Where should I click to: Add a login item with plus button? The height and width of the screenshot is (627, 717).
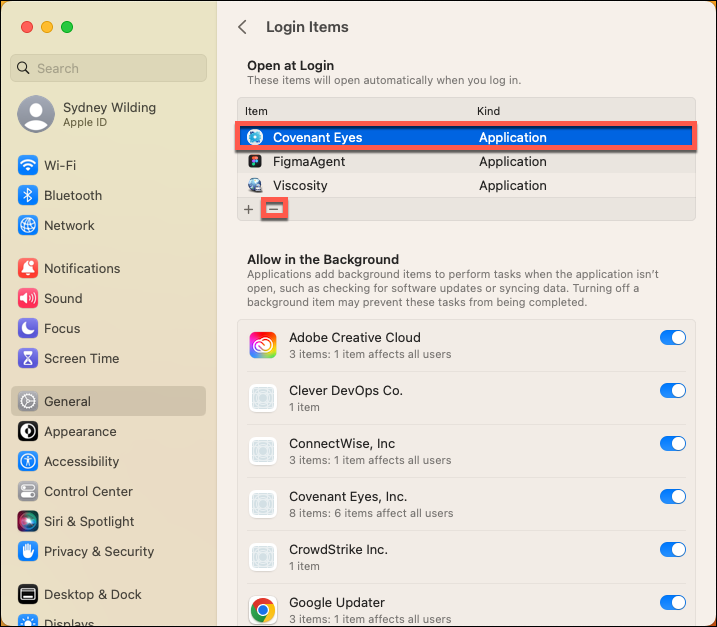[x=248, y=209]
